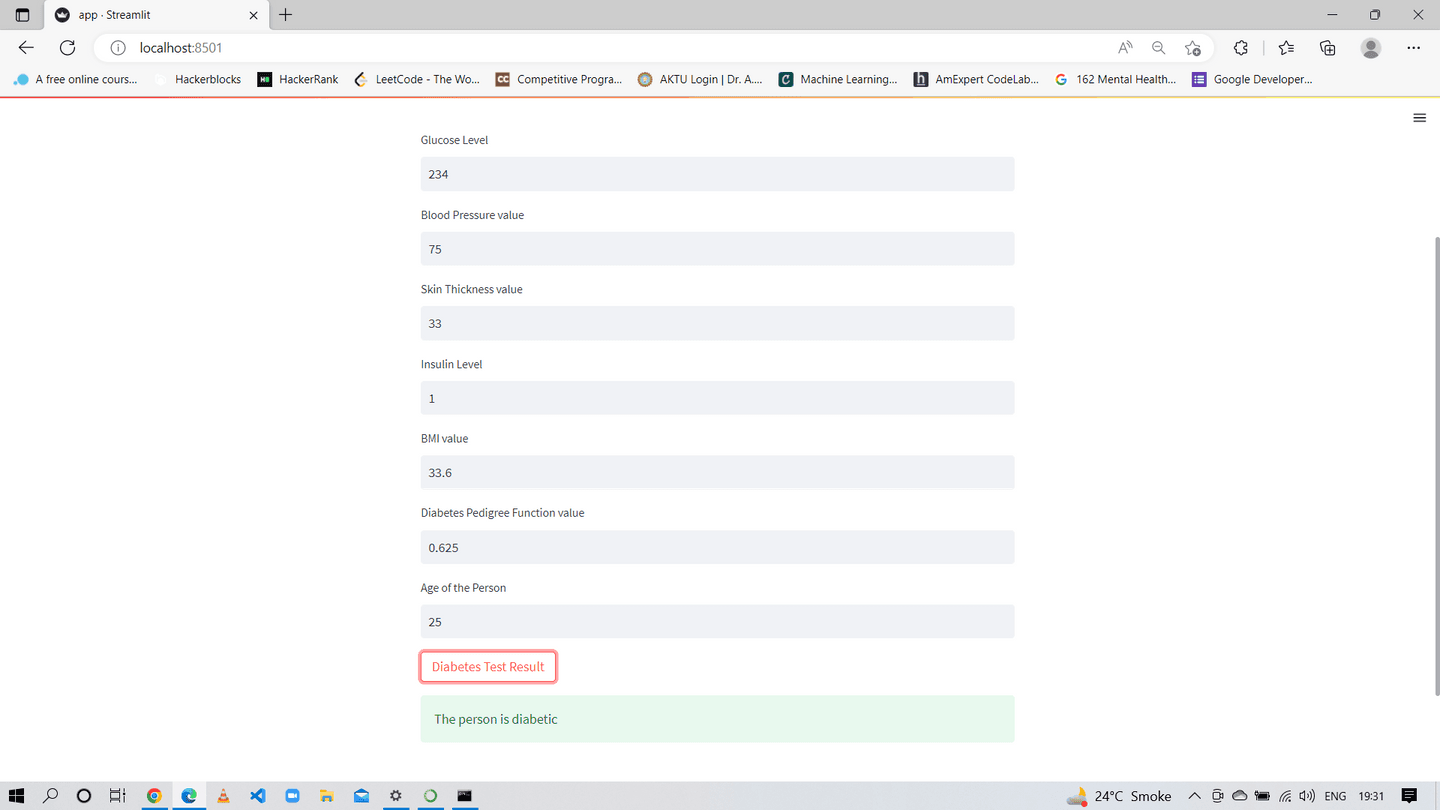Click the BMI value input field

(717, 472)
